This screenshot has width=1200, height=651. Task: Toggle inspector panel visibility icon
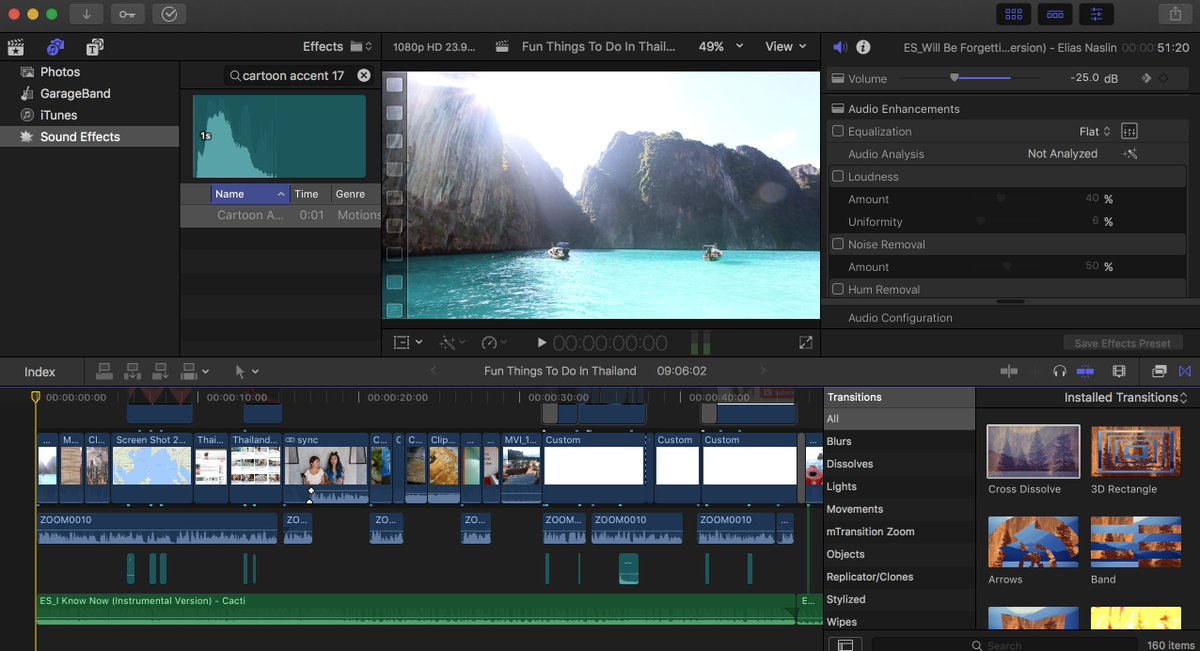[1097, 14]
